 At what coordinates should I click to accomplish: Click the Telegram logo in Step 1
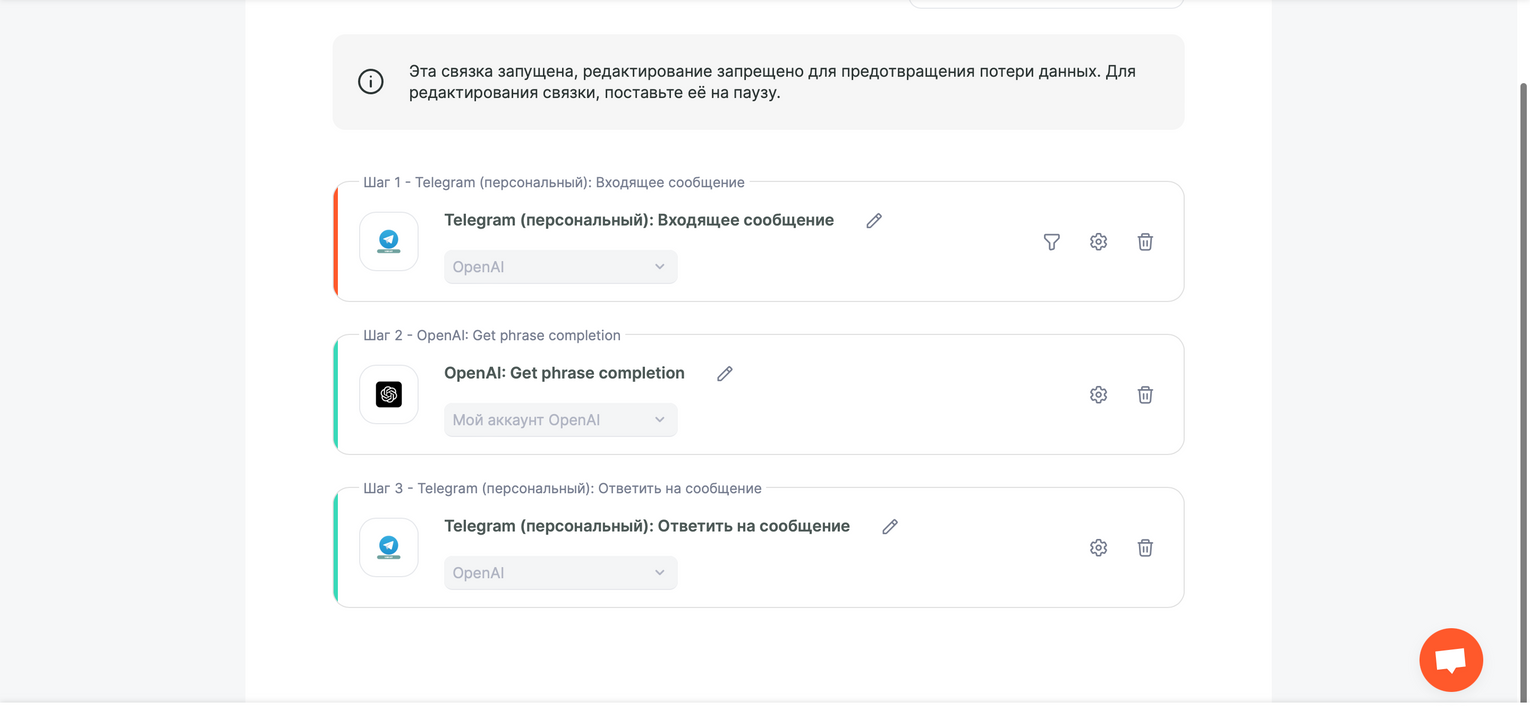(389, 241)
